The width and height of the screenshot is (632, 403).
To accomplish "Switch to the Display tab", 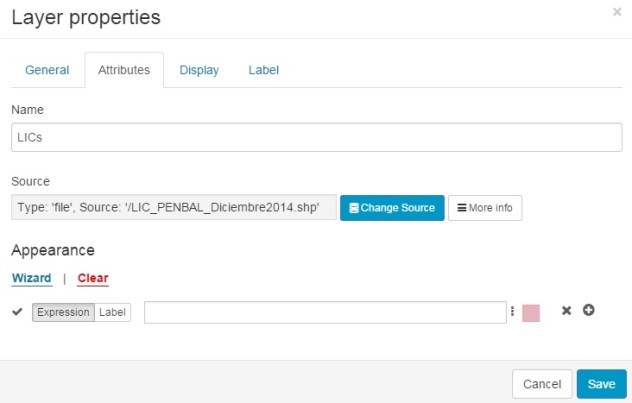I will tap(199, 70).
